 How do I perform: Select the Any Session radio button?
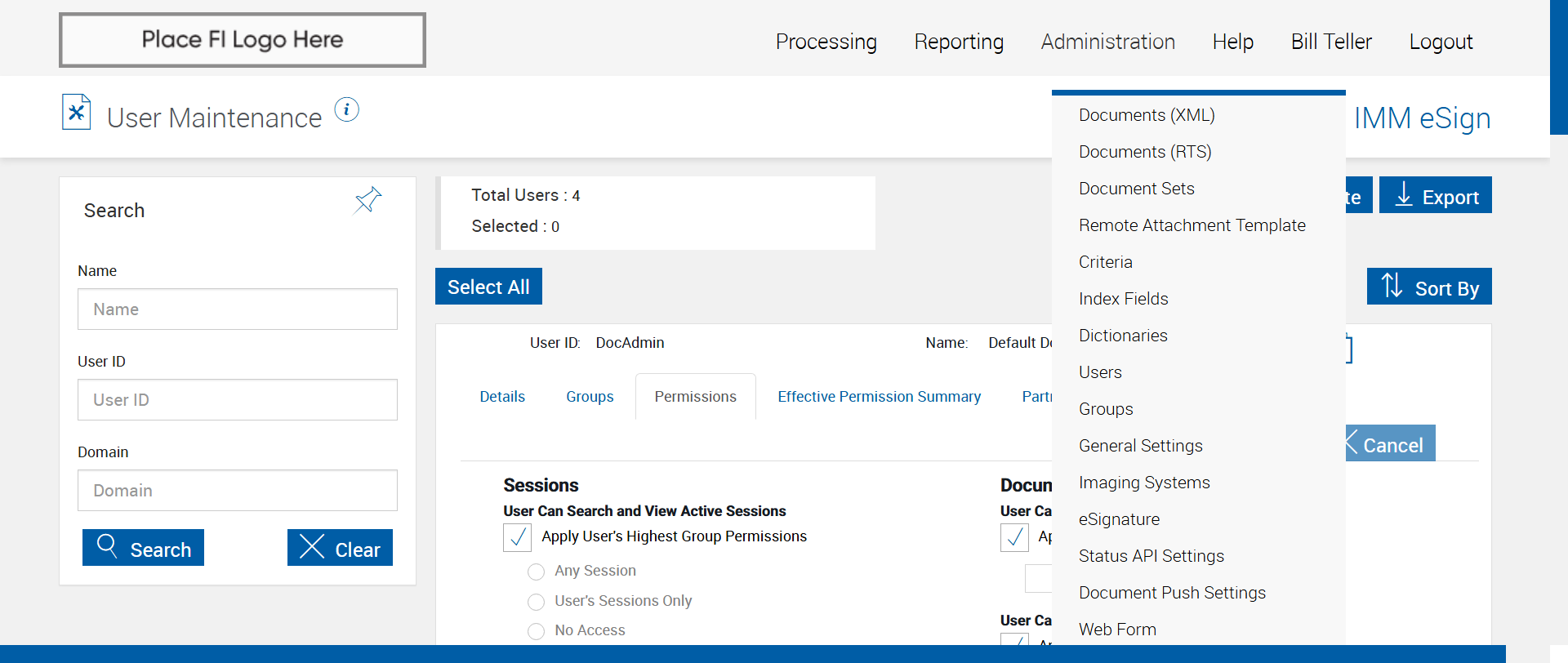tap(536, 572)
